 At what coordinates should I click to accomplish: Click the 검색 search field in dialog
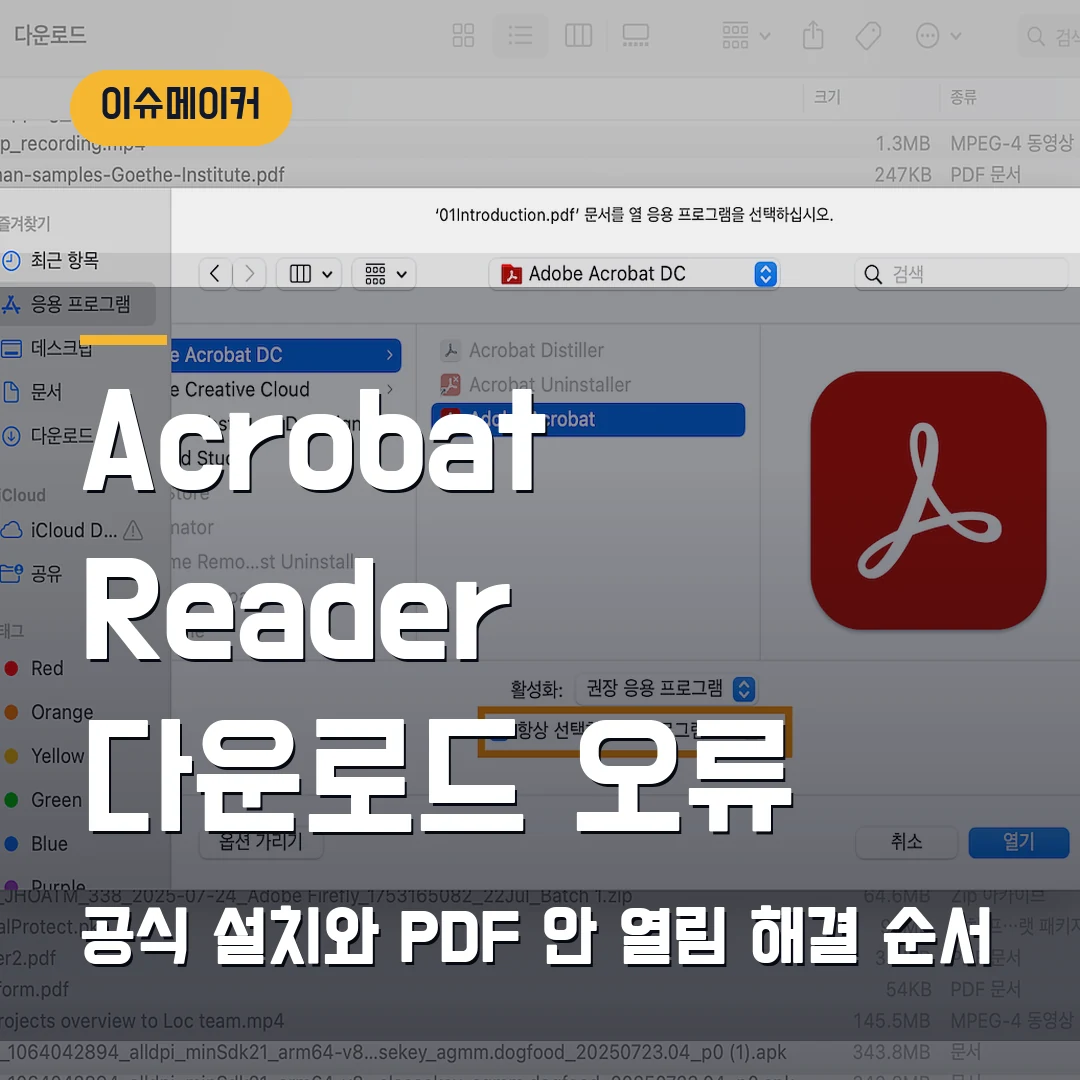(962, 274)
